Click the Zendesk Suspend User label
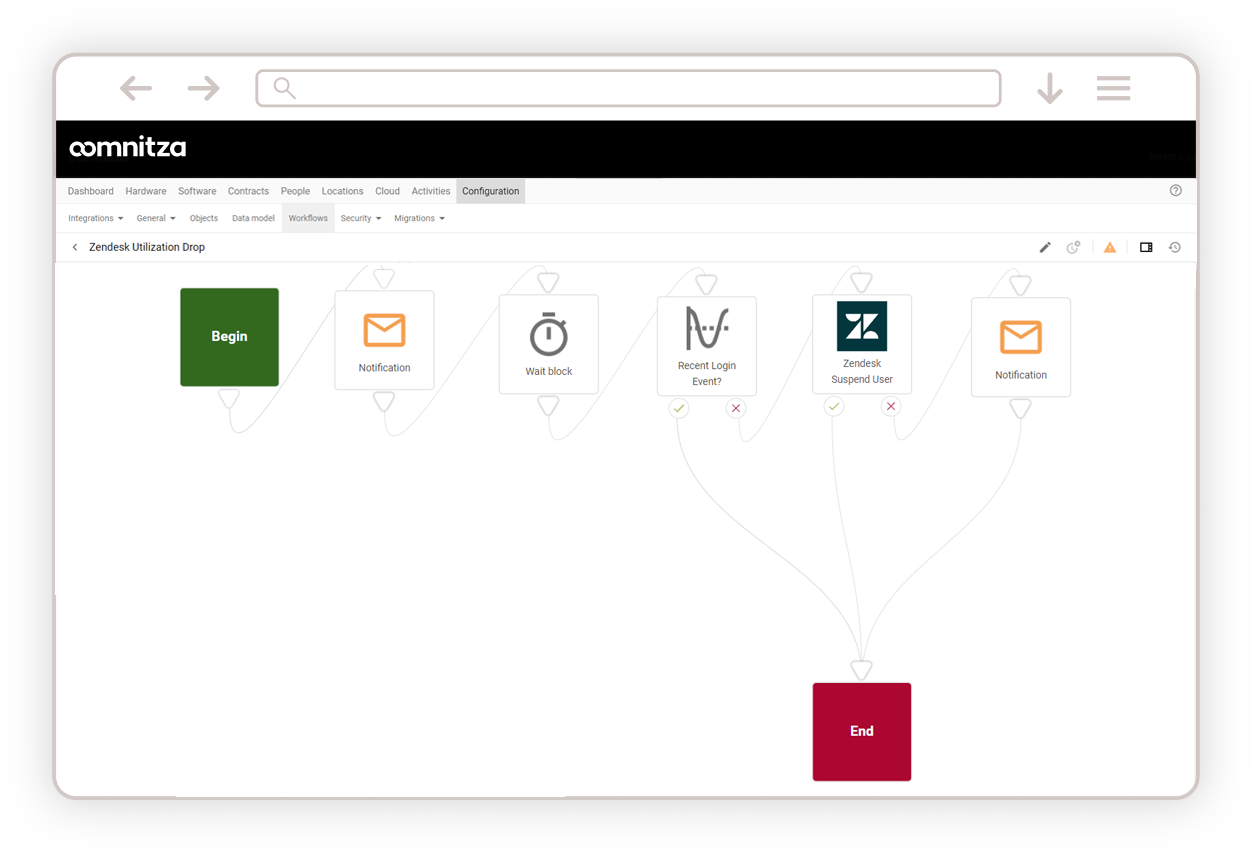Screen dimensions: 1252x853 point(862,371)
